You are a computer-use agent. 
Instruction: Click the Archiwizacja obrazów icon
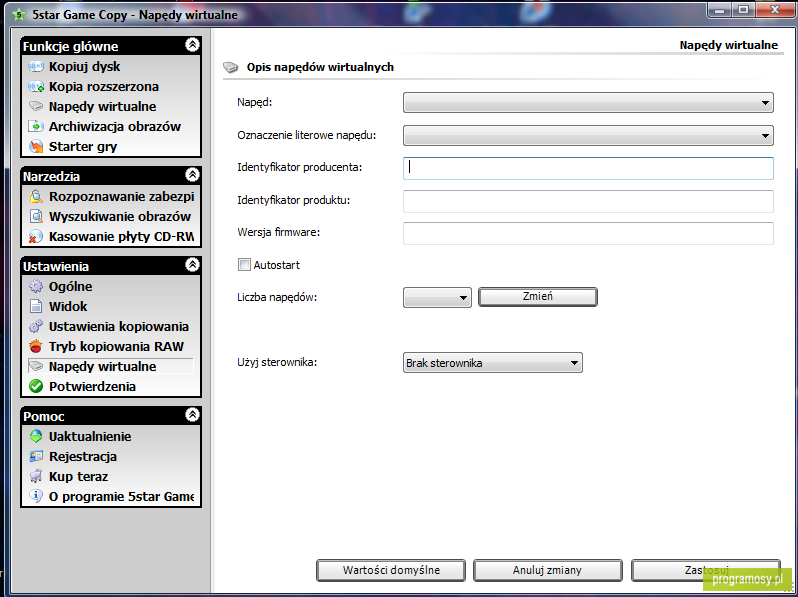pos(36,126)
